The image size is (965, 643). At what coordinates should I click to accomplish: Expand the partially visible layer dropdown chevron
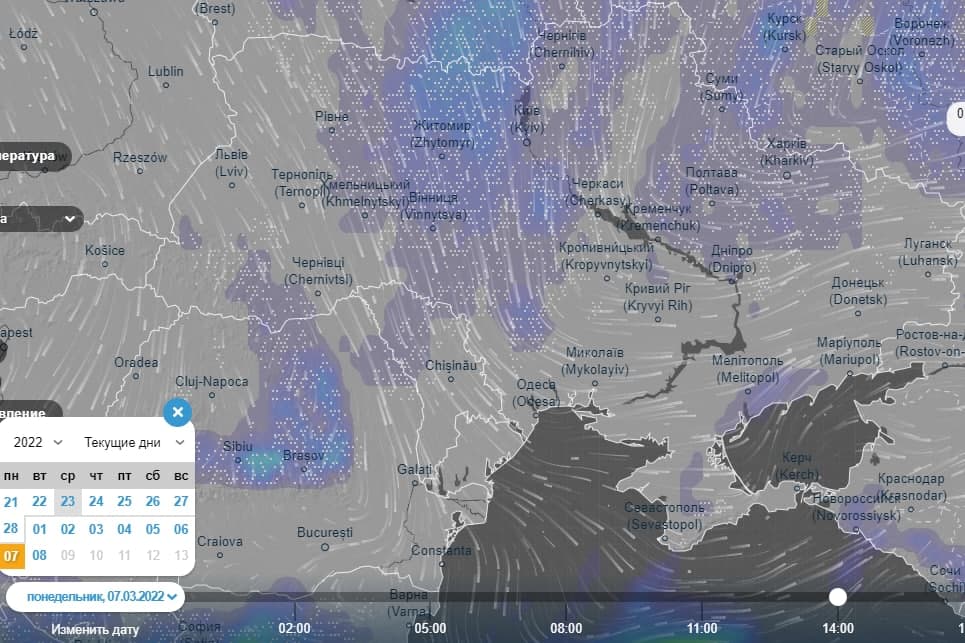(x=71, y=219)
